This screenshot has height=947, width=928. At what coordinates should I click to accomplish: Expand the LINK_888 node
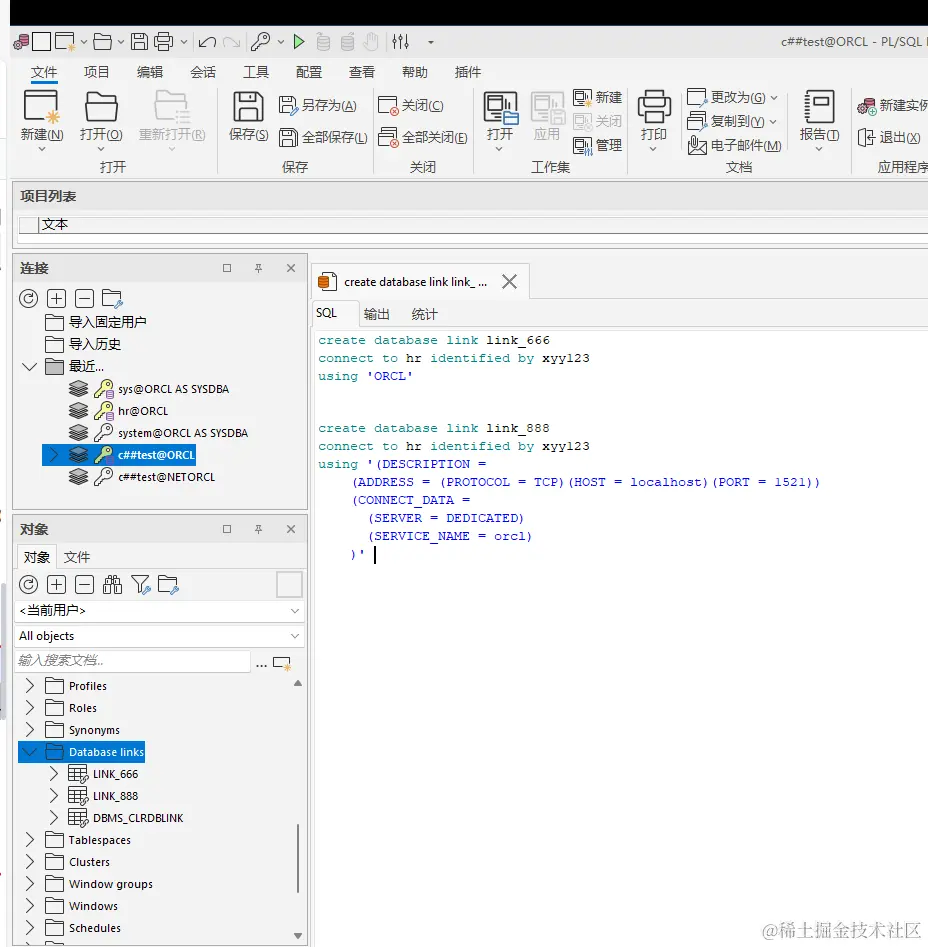pos(54,796)
